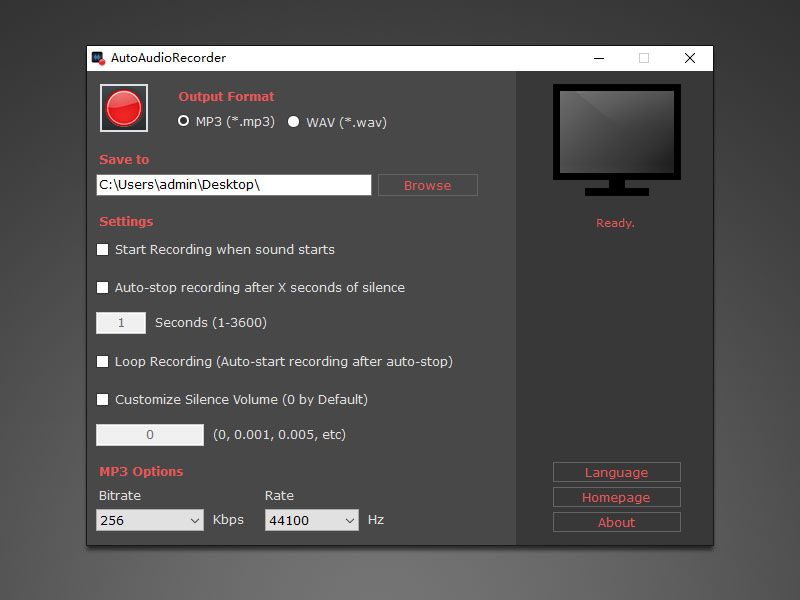Enable Customize Silence Volume
This screenshot has width=800, height=600.
[x=103, y=399]
